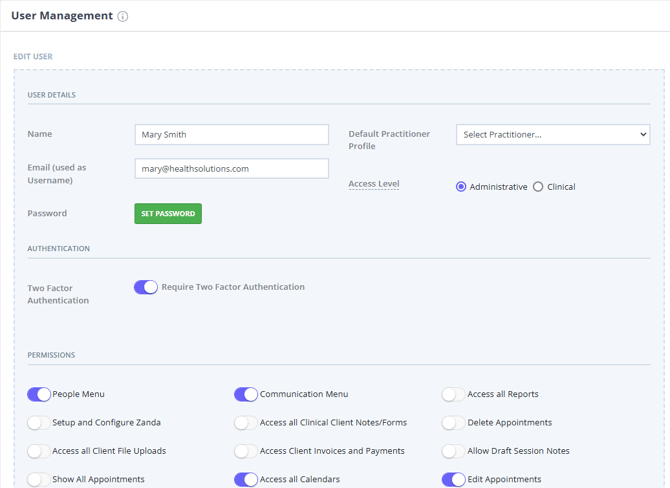Select the Clinical access level

click(x=538, y=187)
